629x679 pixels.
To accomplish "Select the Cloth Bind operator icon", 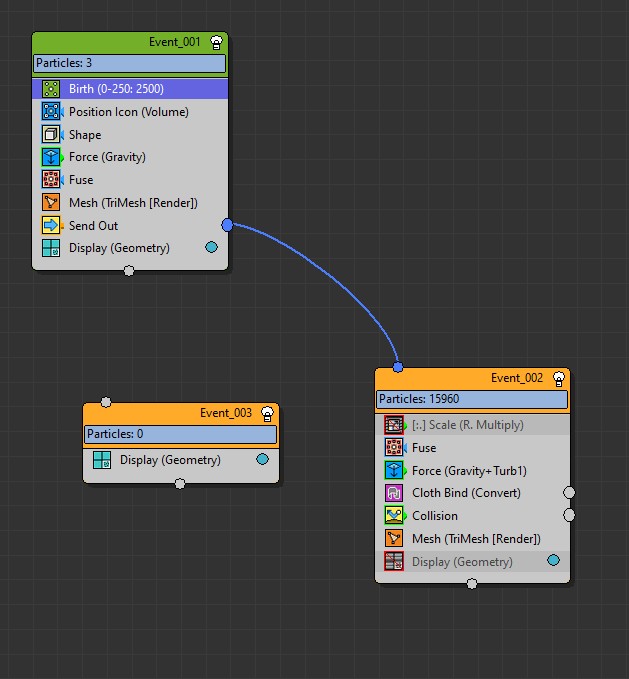I will [394, 493].
